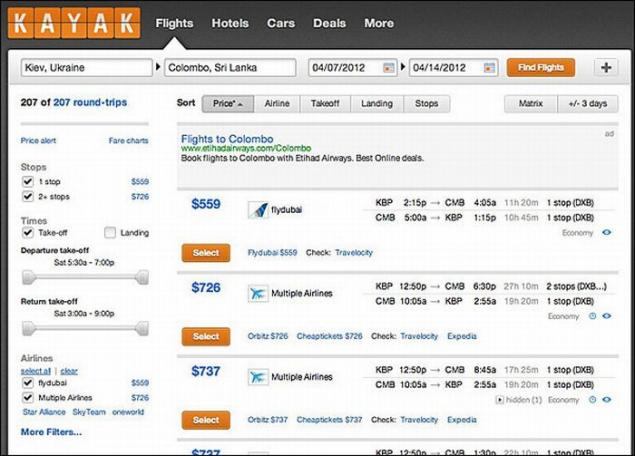This screenshot has width=635, height=456.
Task: Expand the hidden (1) flights arrow
Action: [x=500, y=400]
